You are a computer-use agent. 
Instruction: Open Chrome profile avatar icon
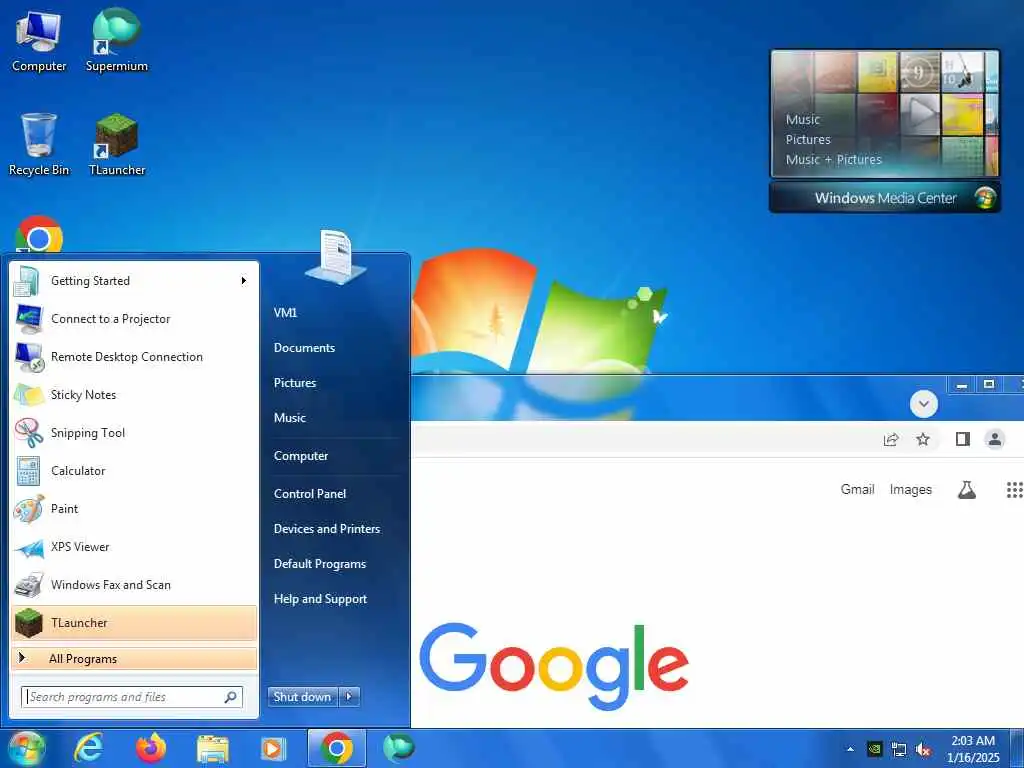click(x=995, y=440)
